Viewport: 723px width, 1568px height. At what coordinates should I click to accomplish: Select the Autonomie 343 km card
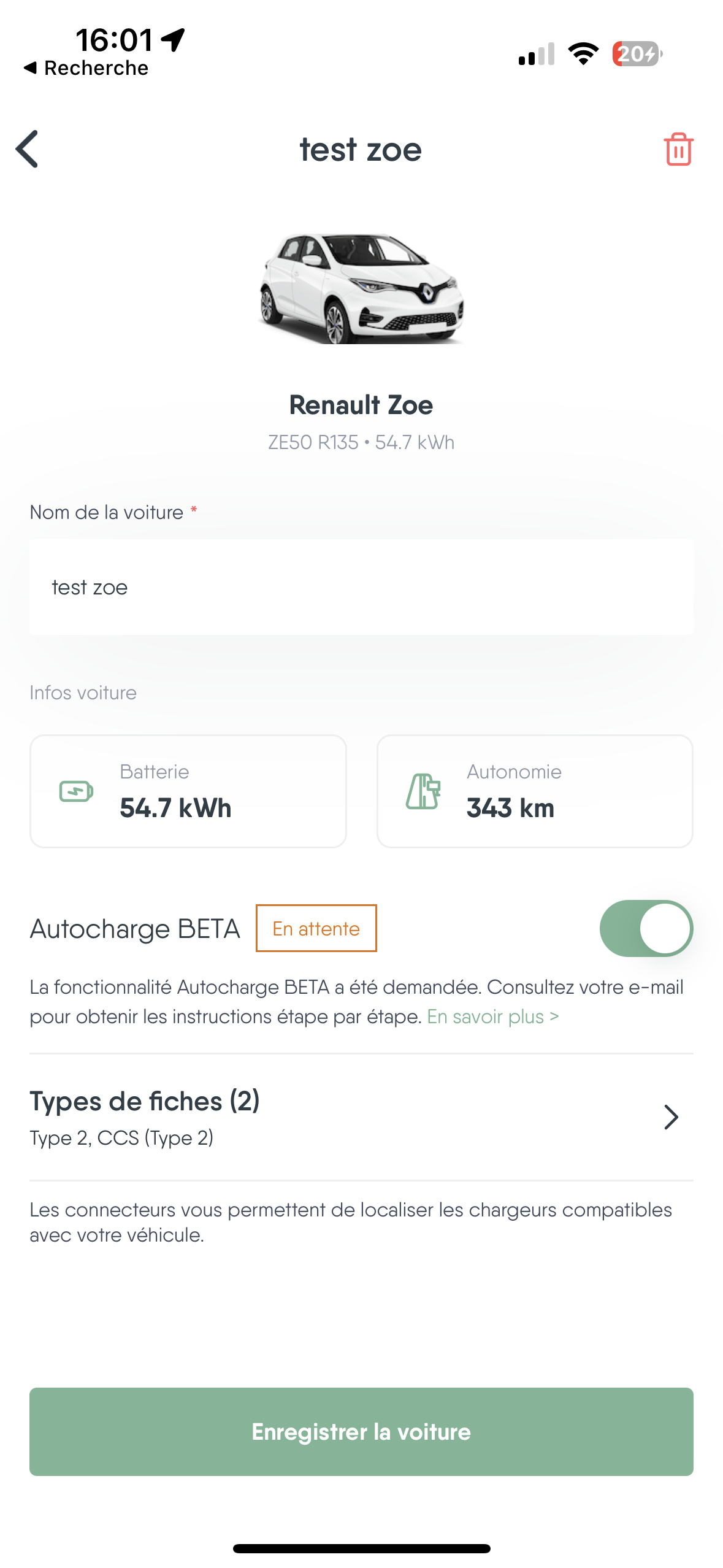click(x=535, y=791)
